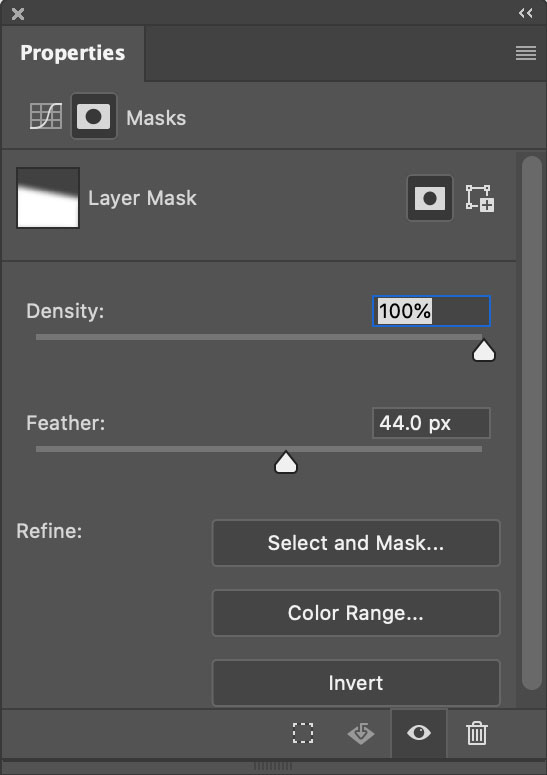Select the Curves adjustment icon
Image resolution: width=547 pixels, height=775 pixels.
[x=45, y=116]
